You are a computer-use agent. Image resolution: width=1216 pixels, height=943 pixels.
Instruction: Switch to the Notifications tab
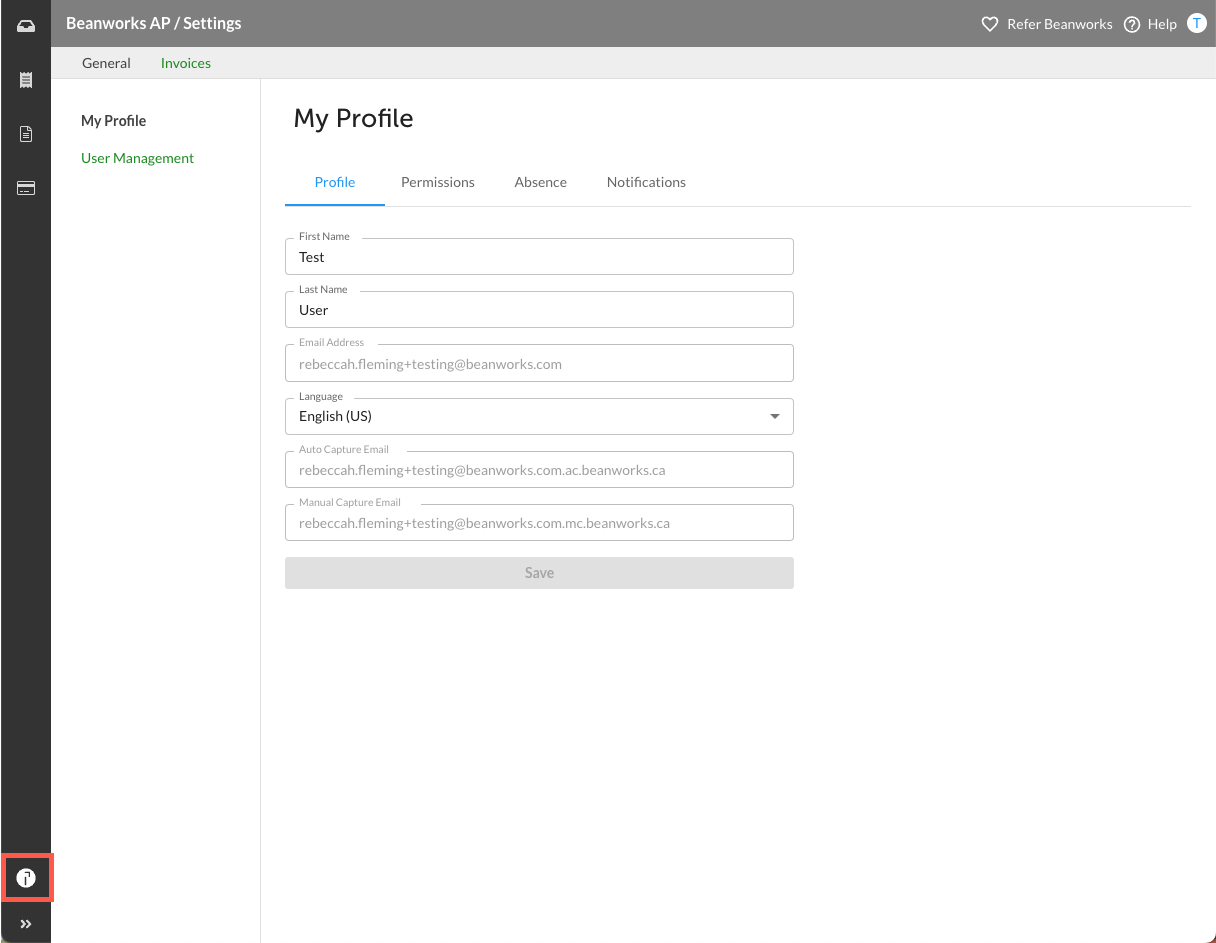point(646,182)
